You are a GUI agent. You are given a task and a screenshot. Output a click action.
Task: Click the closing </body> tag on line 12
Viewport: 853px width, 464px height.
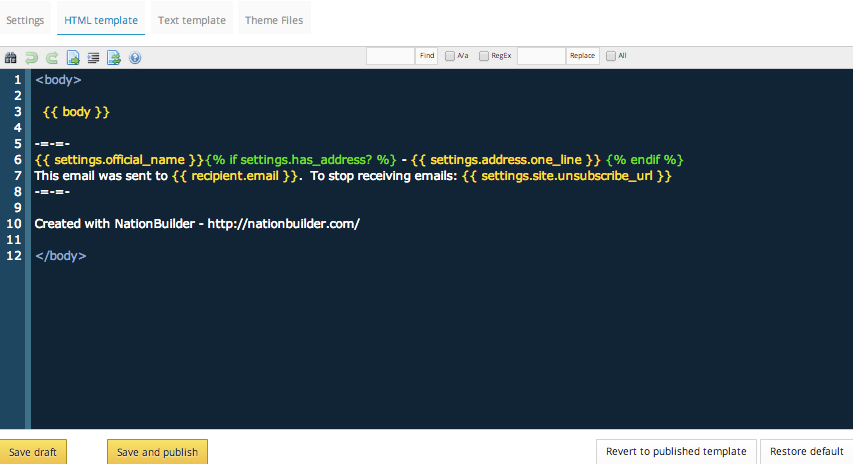[60, 256]
